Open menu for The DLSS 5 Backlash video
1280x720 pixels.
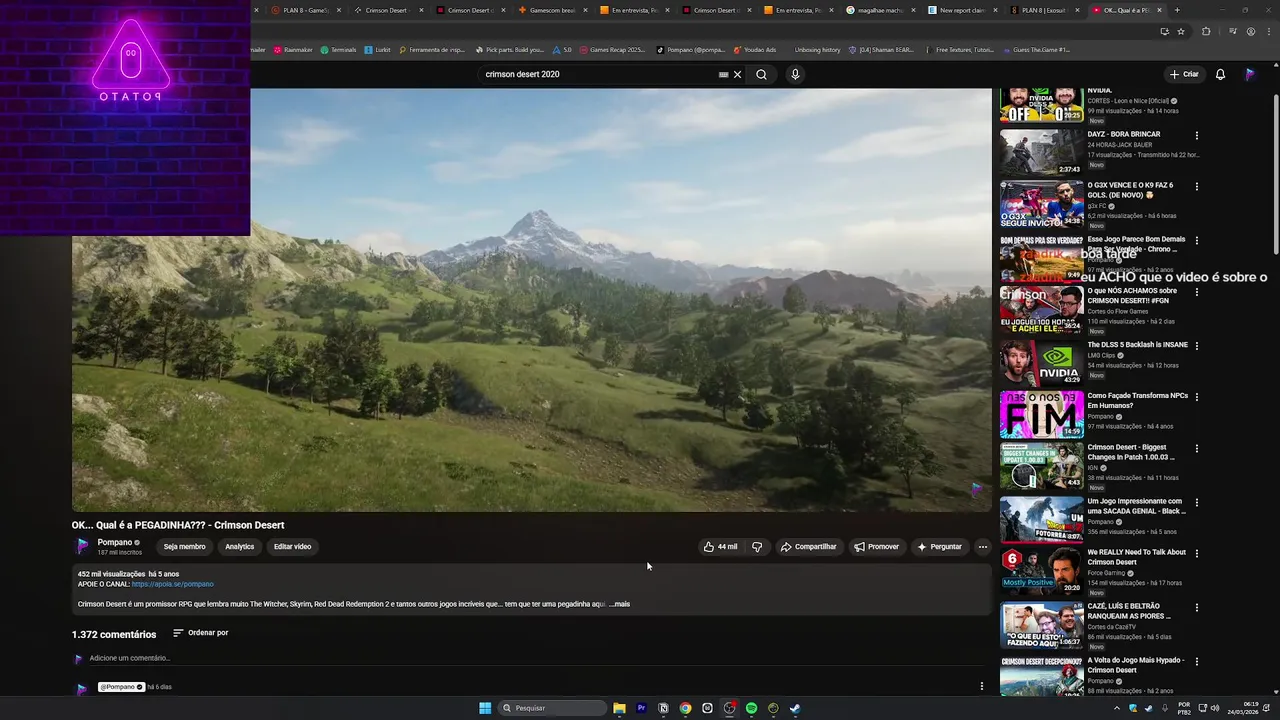click(x=1197, y=346)
